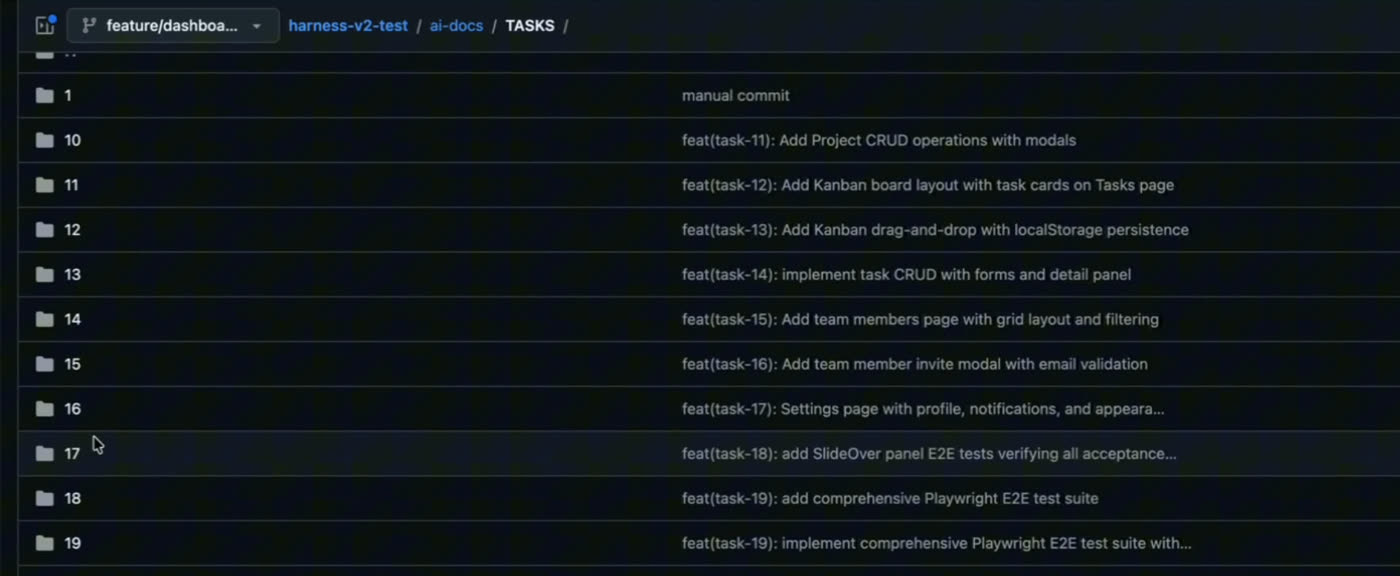Image resolution: width=1400 pixels, height=576 pixels.
Task: Open the folder icon for directory 12
Action: tap(44, 230)
